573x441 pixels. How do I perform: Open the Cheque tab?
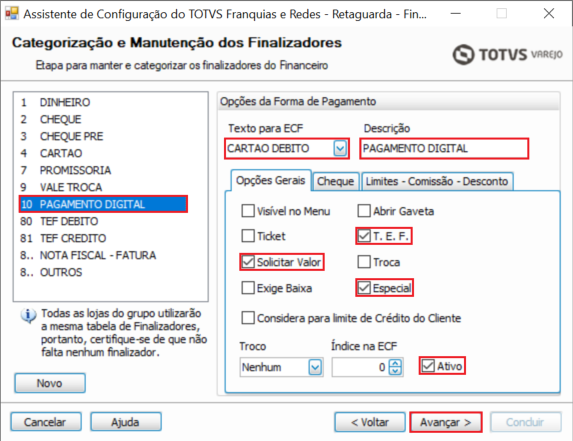[x=335, y=181]
